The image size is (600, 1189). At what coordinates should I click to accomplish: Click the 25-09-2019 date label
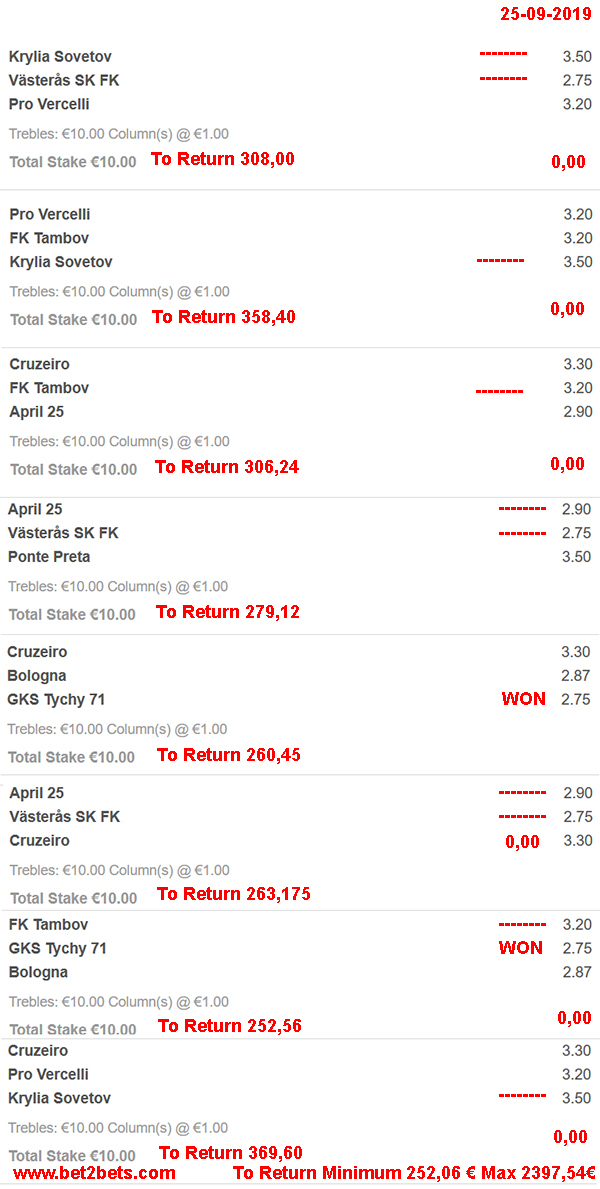(546, 14)
